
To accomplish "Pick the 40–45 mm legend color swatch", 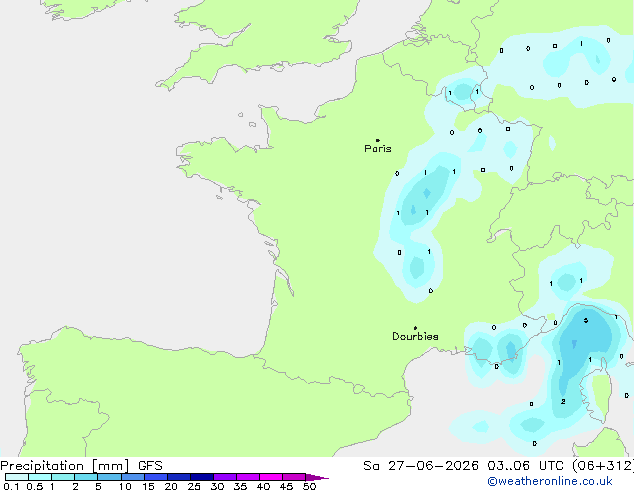I will coord(271,477).
